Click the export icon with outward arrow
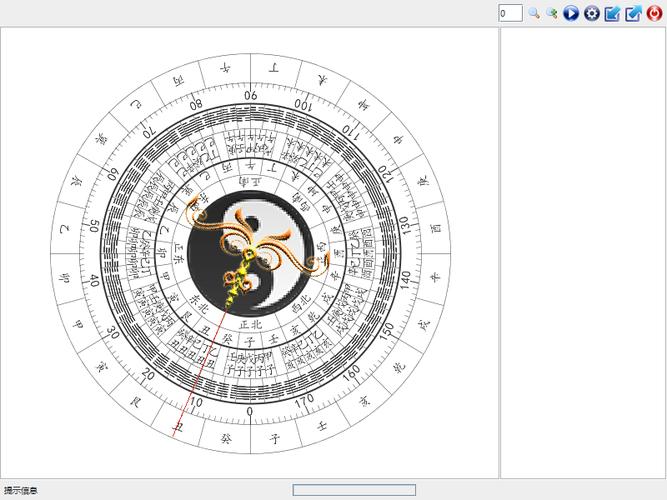 (633, 13)
